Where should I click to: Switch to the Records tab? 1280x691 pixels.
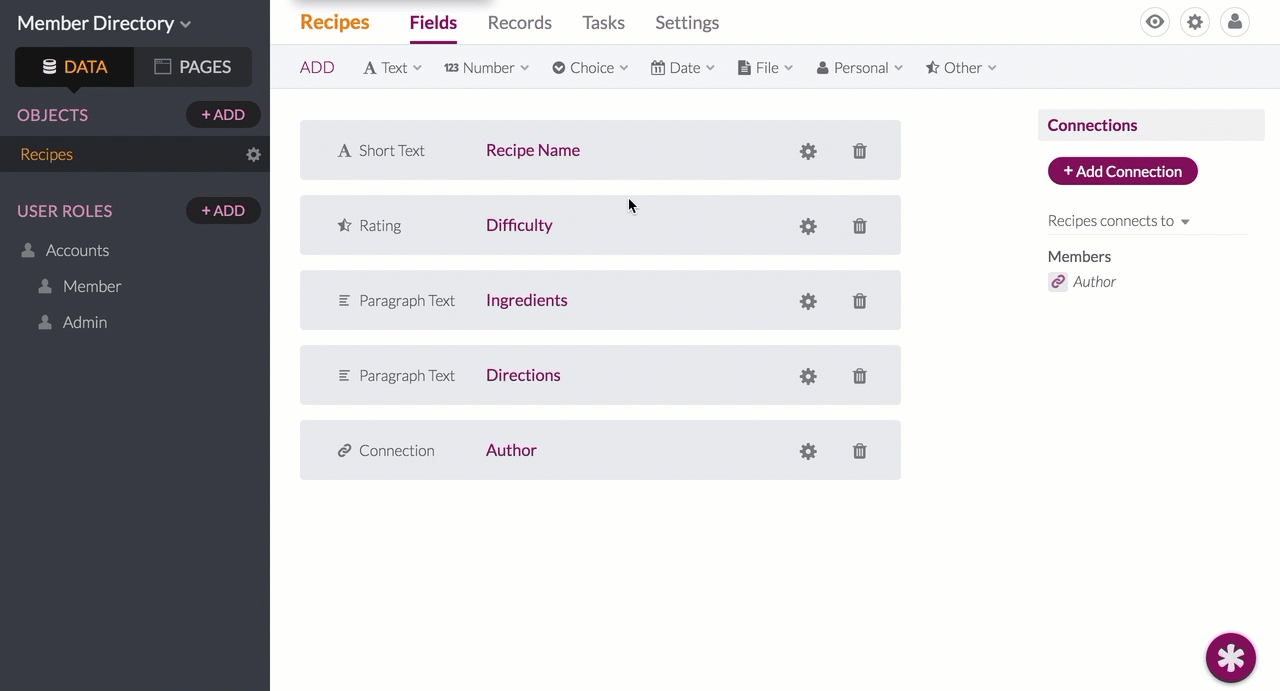tap(519, 22)
